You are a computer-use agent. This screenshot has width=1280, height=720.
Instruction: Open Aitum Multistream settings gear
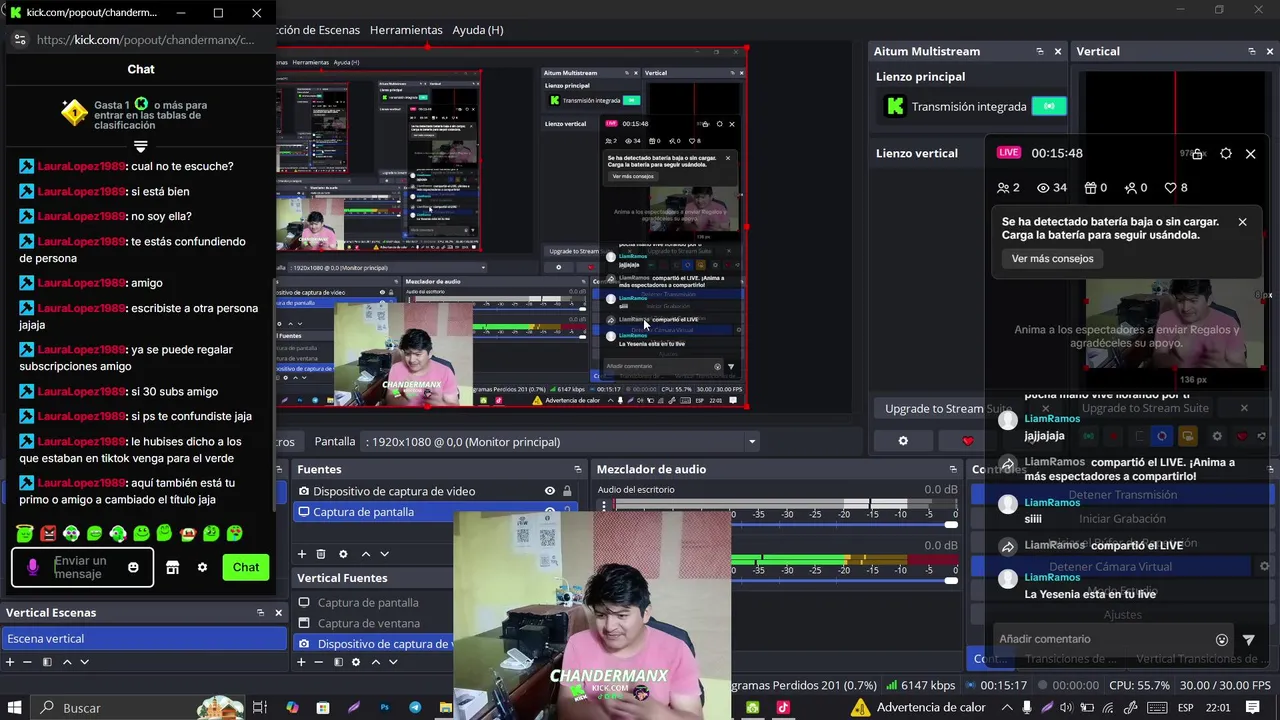[903, 441]
